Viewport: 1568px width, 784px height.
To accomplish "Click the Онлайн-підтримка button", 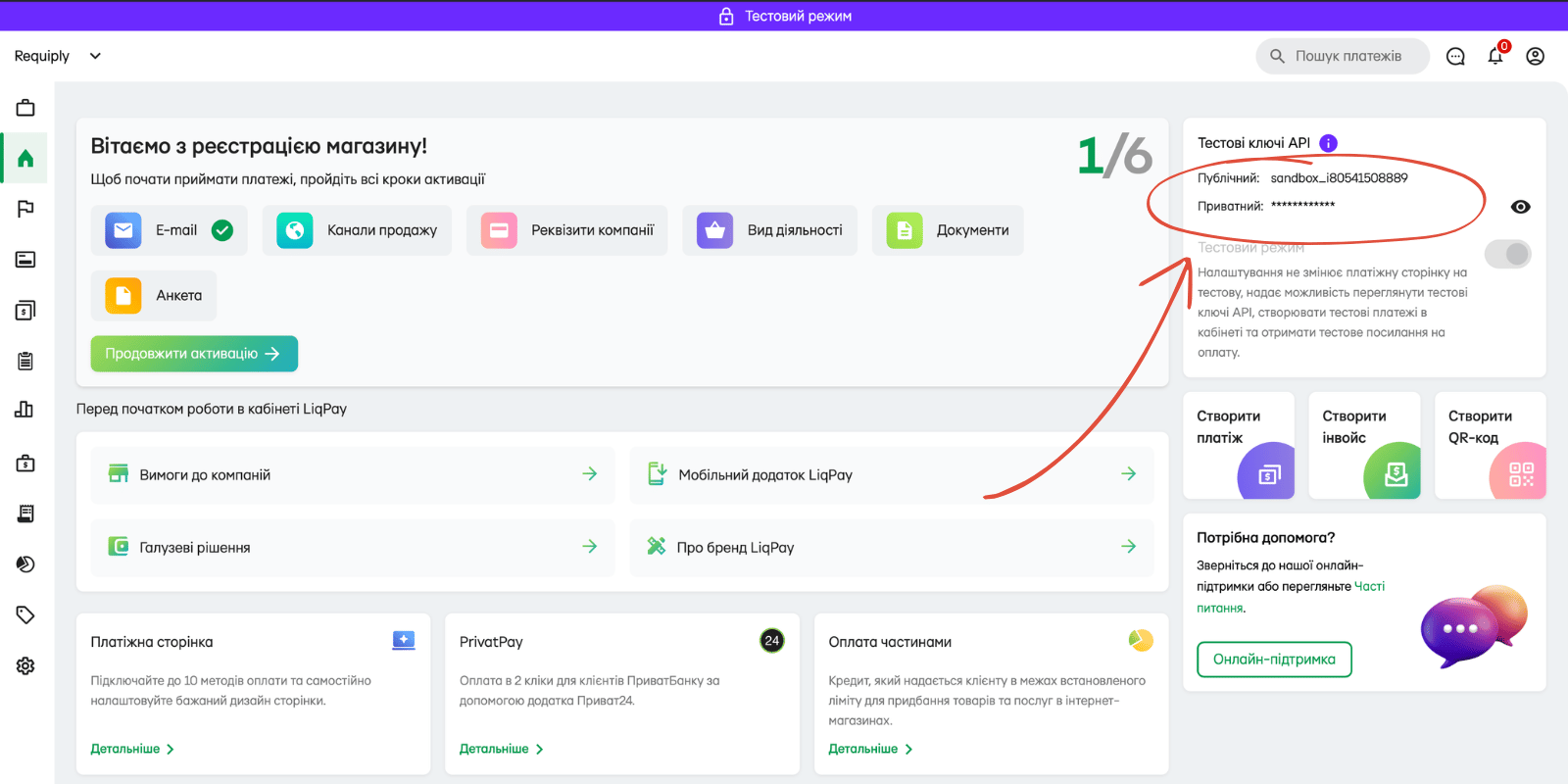I will (1274, 660).
